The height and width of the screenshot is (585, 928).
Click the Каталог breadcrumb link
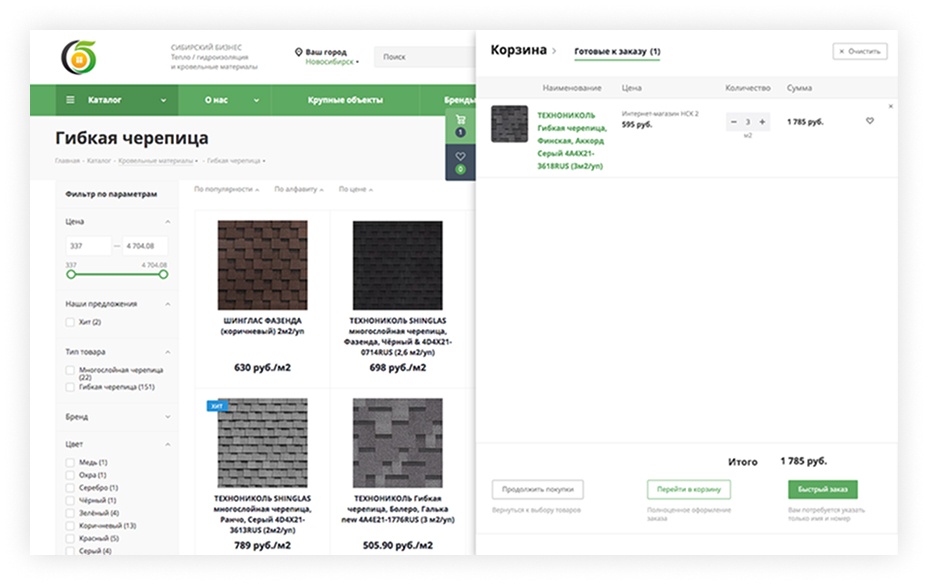pos(99,160)
